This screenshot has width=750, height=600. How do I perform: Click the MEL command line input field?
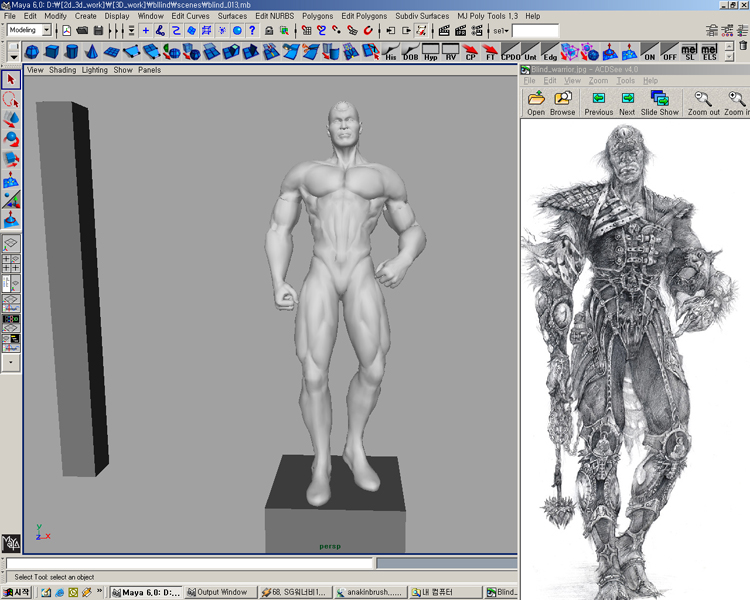pos(190,564)
